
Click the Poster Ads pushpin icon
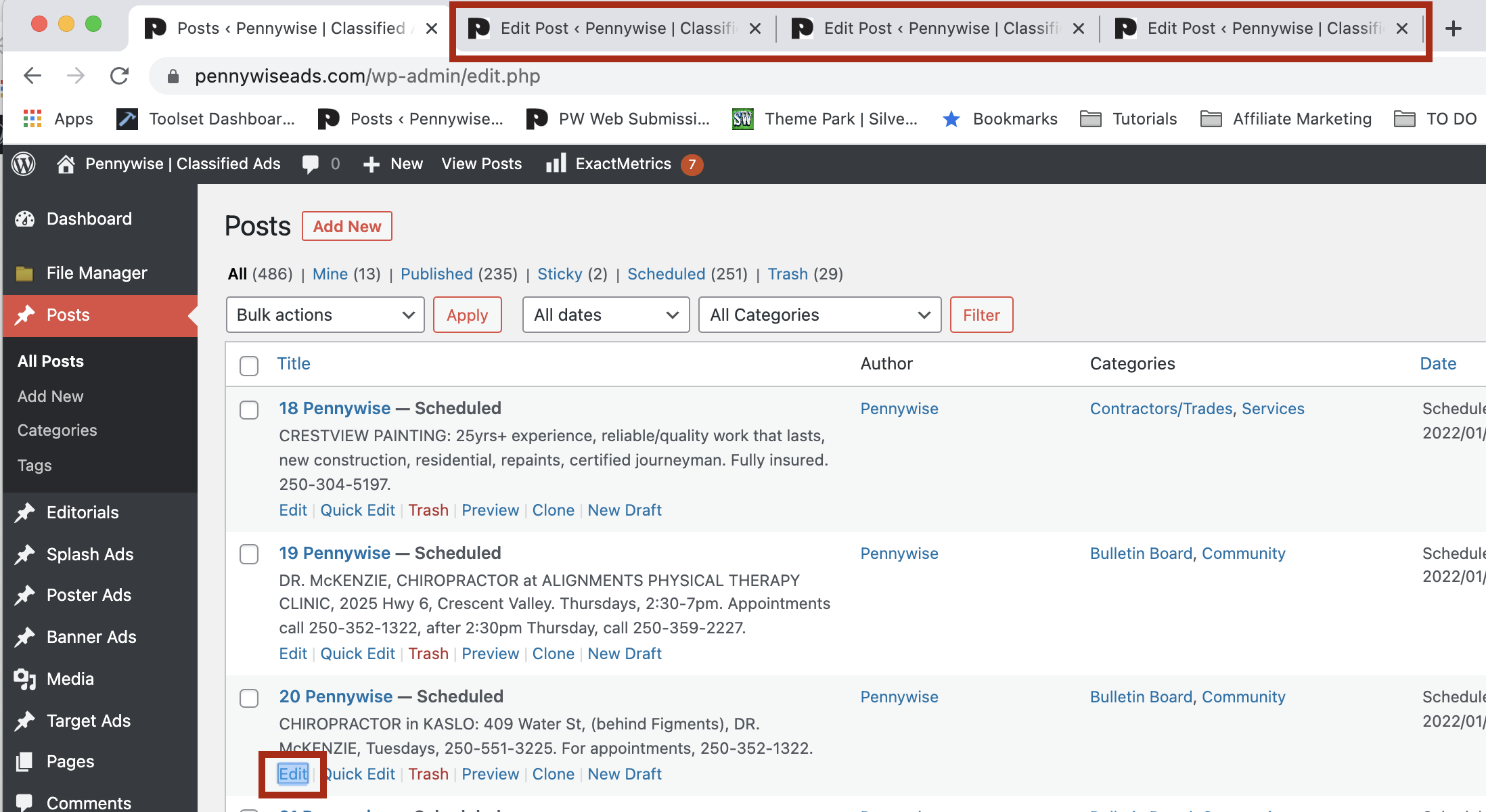click(25, 595)
